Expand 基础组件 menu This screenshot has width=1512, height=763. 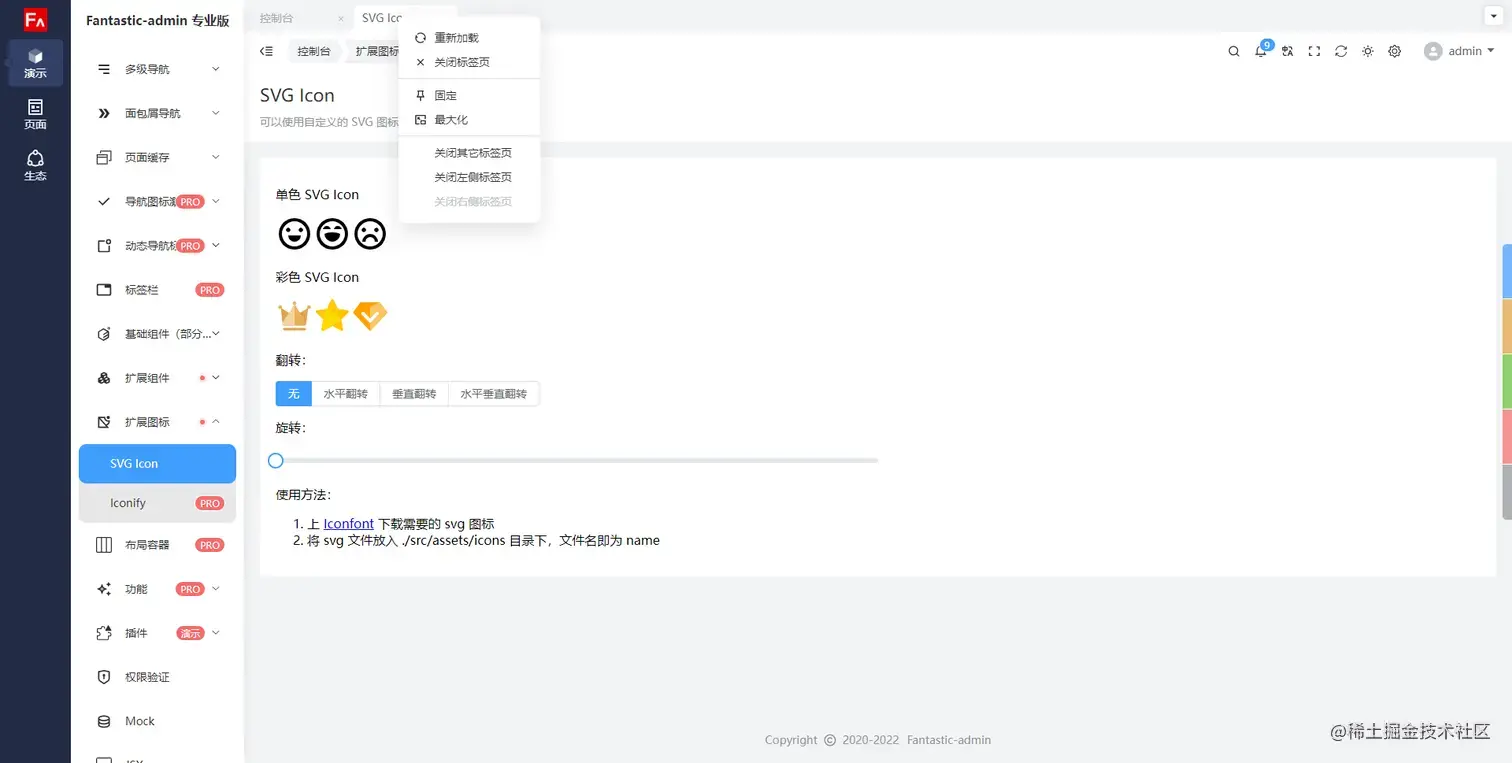(x=160, y=333)
